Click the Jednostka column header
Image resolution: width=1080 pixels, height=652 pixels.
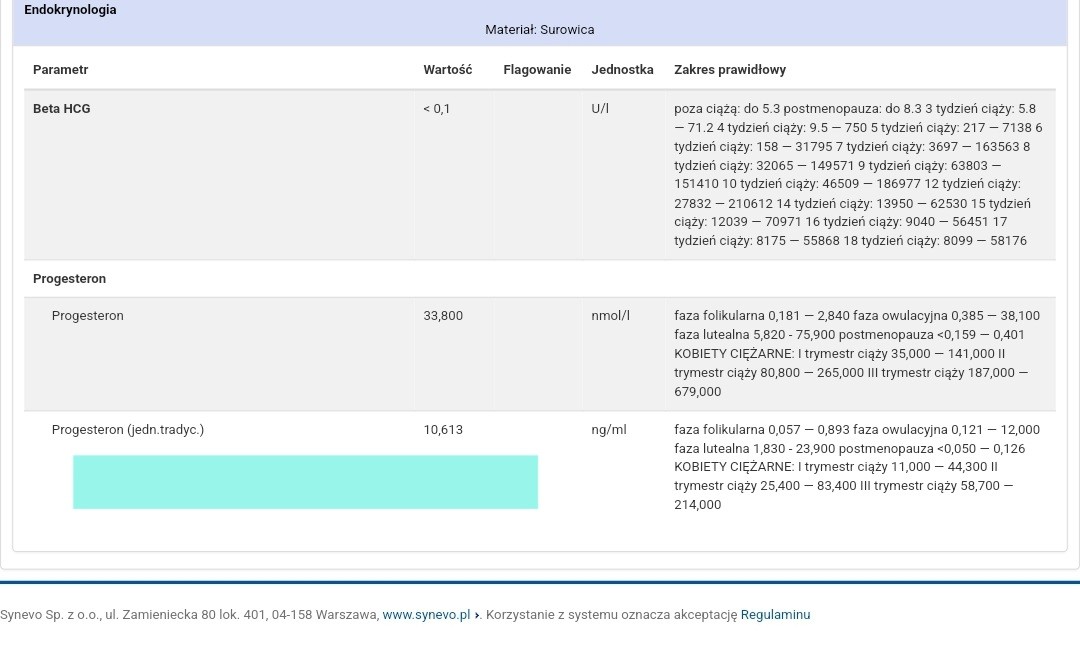pyautogui.click(x=622, y=70)
